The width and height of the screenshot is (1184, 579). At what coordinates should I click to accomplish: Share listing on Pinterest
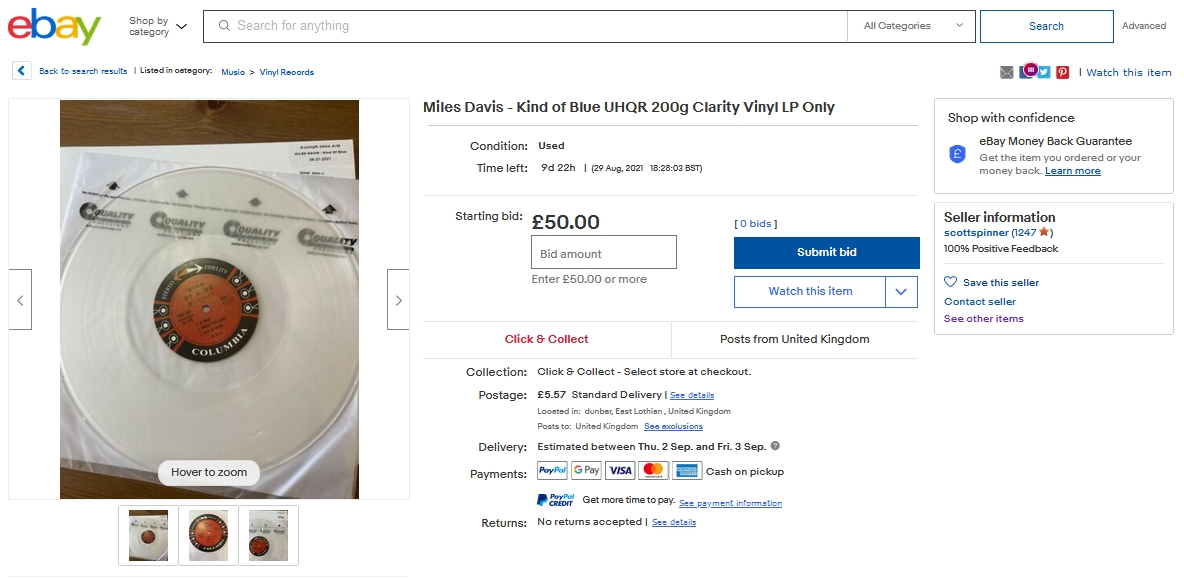[x=1062, y=72]
